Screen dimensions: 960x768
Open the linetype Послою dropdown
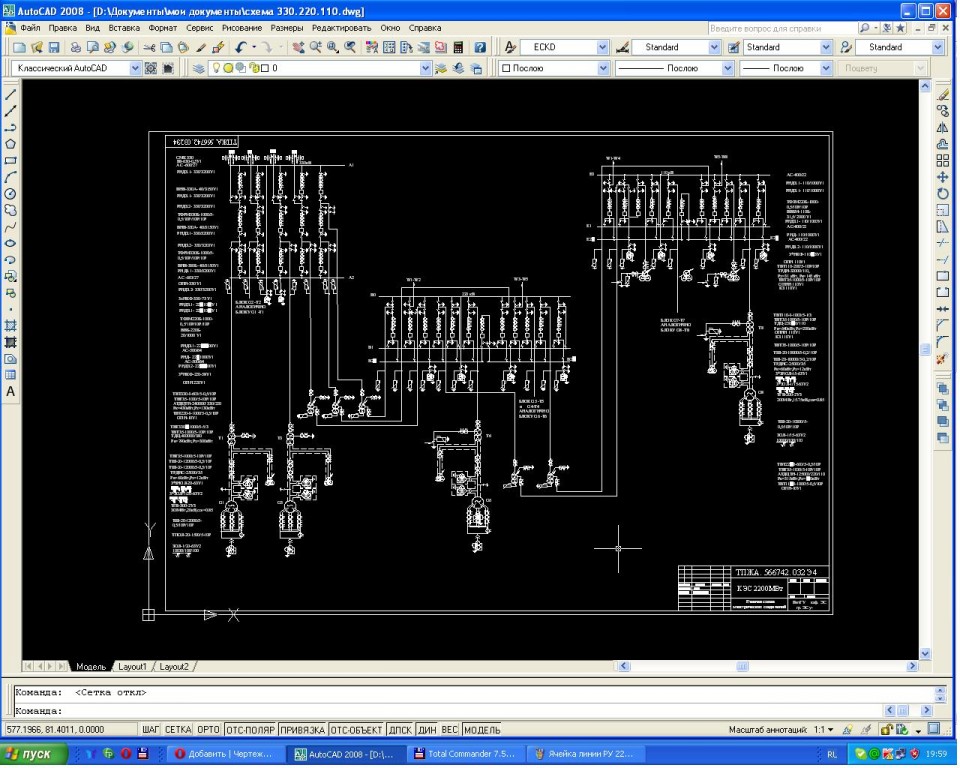pos(727,69)
